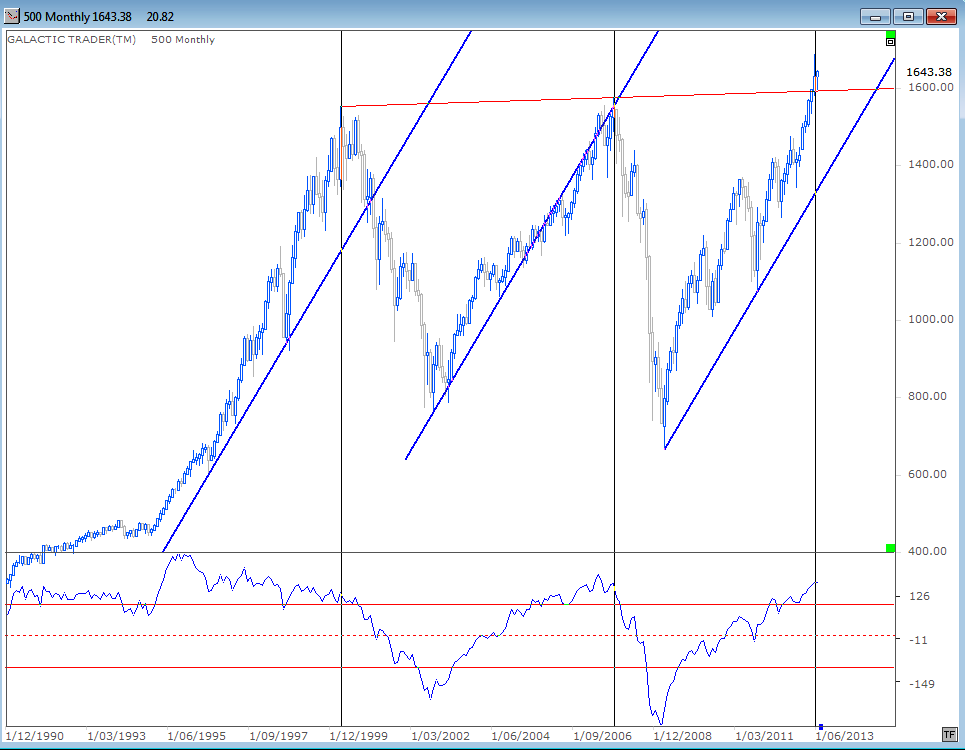Click the 1600.00 price axis label
965x750 pixels.
coord(931,87)
